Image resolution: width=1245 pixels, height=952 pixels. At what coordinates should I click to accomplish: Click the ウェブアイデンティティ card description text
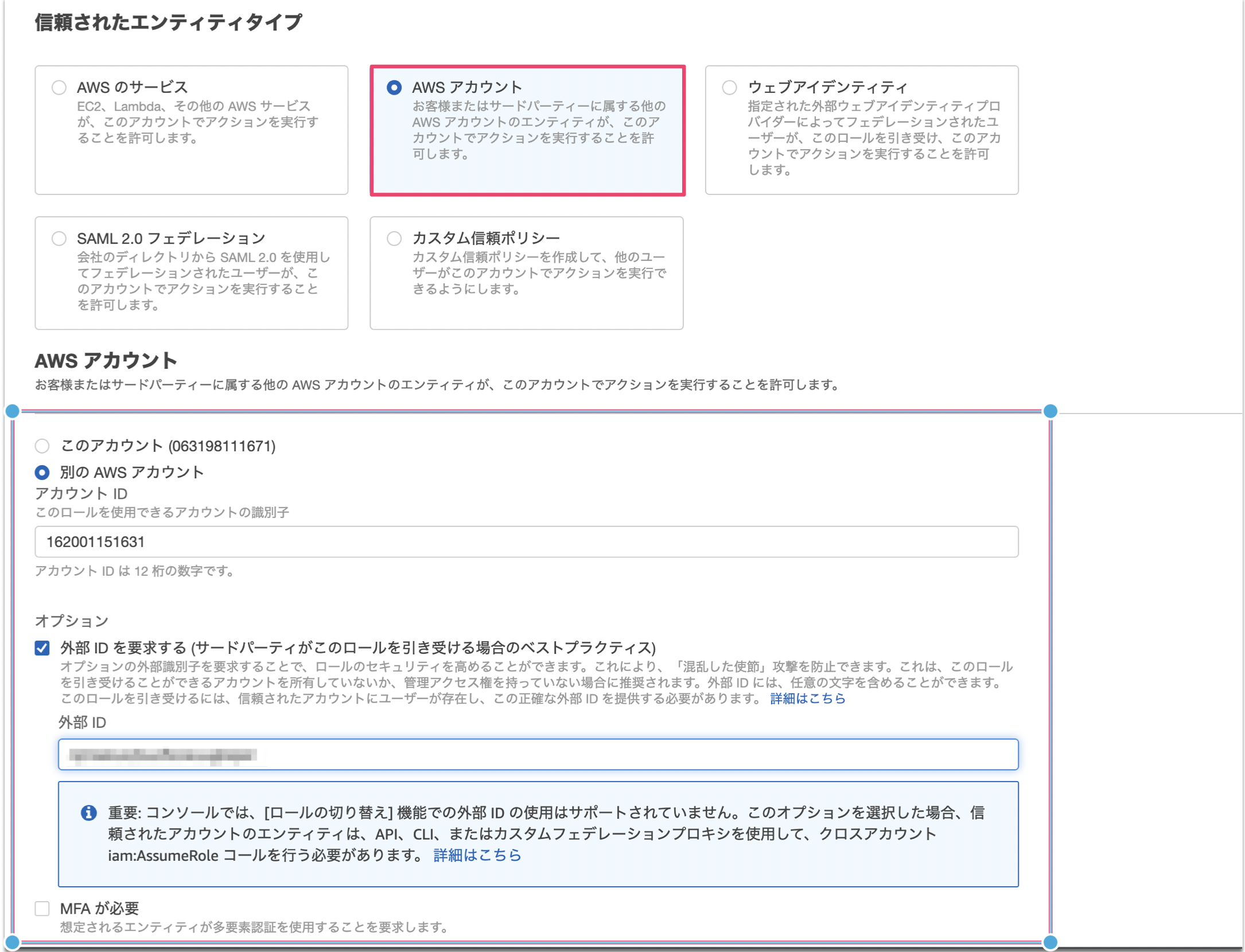point(873,138)
